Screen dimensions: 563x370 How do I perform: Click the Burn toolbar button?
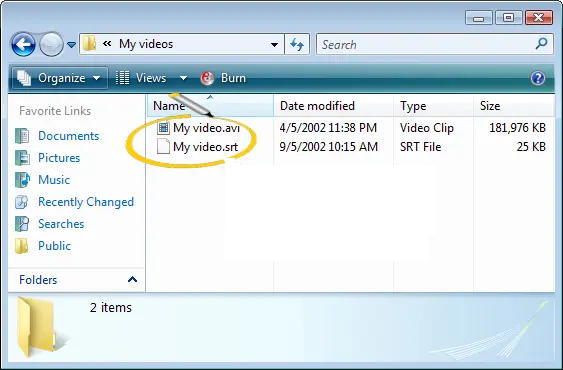coord(223,78)
